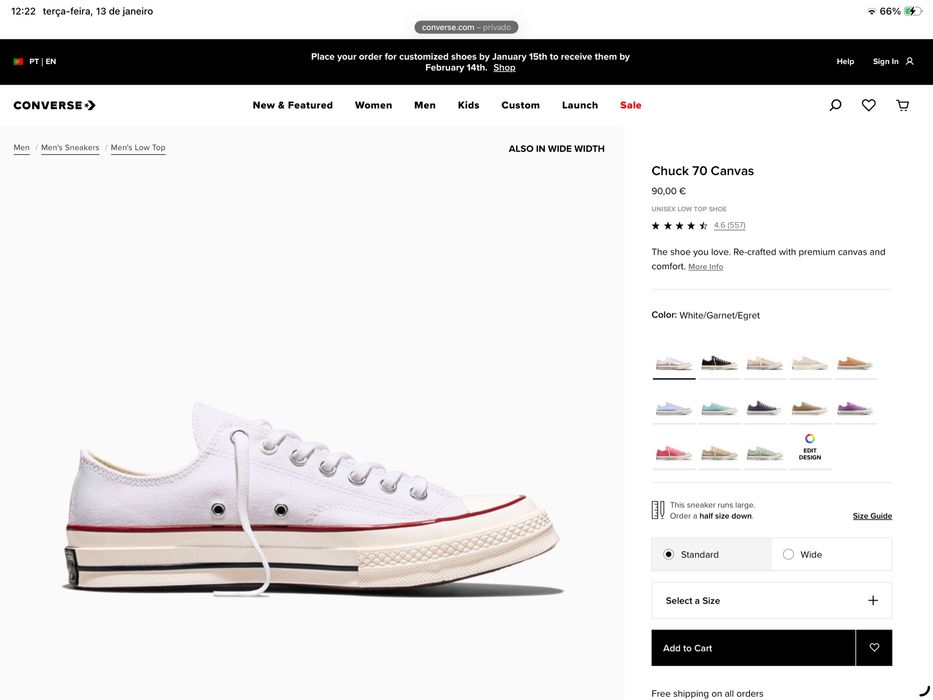Go to Men's Low Top breadcrumb
Viewport: 933px width, 700px height.
click(x=138, y=148)
